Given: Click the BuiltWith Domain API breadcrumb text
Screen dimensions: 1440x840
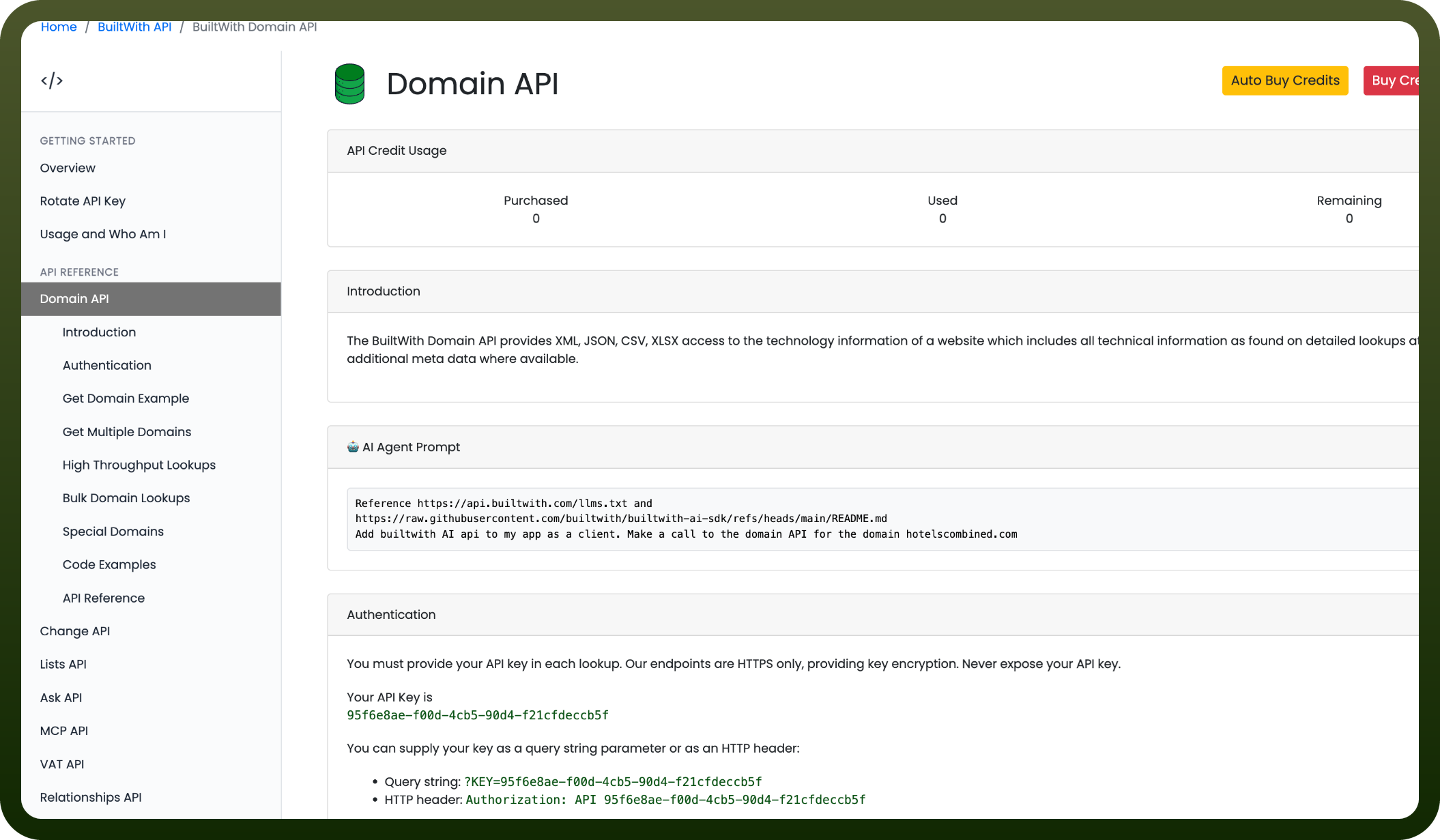Looking at the screenshot, I should 255,27.
